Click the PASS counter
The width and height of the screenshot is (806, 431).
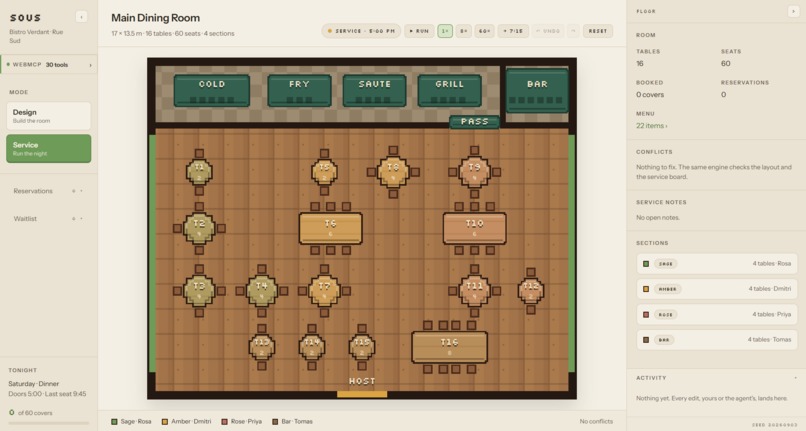point(474,122)
